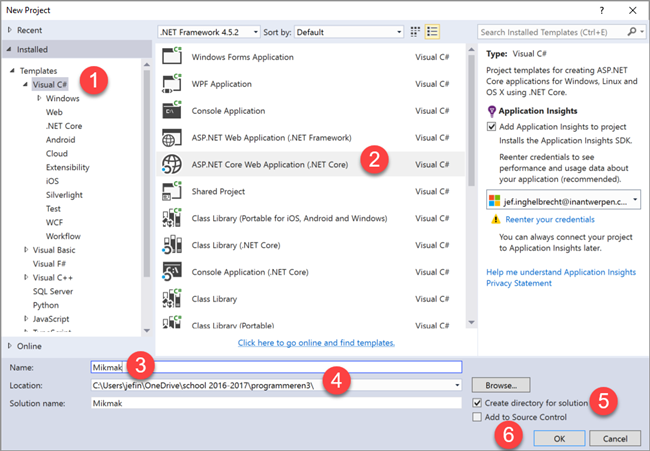This screenshot has height=451, width=650.
Task: Click the Microsoft account logo icon
Action: (495, 201)
